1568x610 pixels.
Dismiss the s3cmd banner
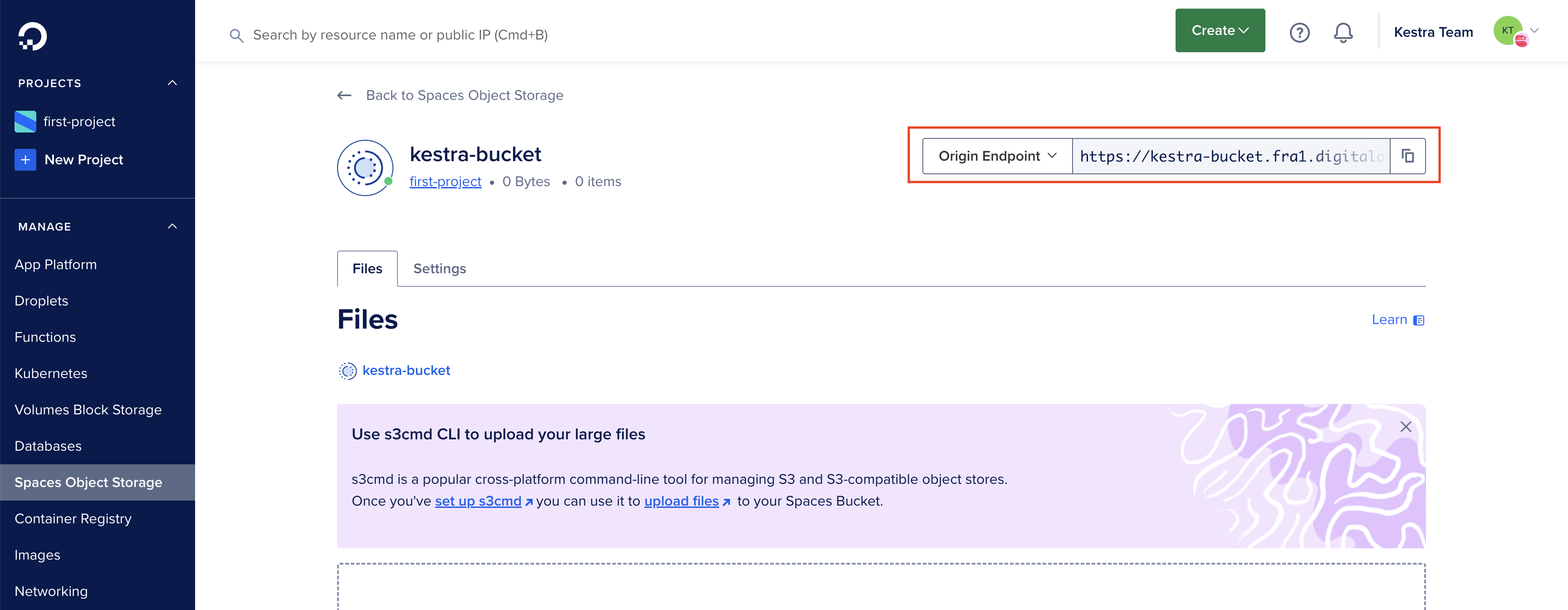[1406, 427]
